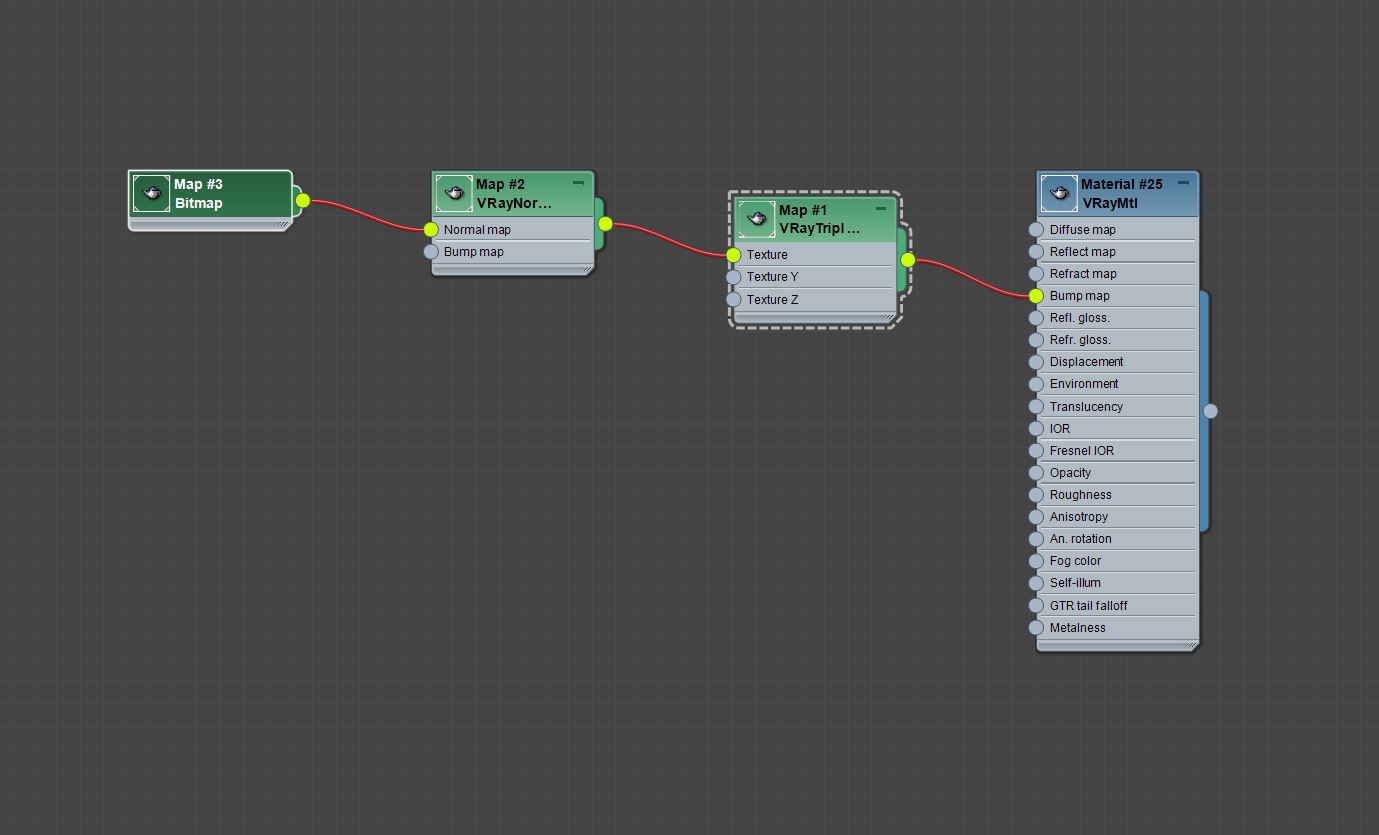Click the Opacity slot label
The height and width of the screenshot is (835, 1379).
[1070, 473]
